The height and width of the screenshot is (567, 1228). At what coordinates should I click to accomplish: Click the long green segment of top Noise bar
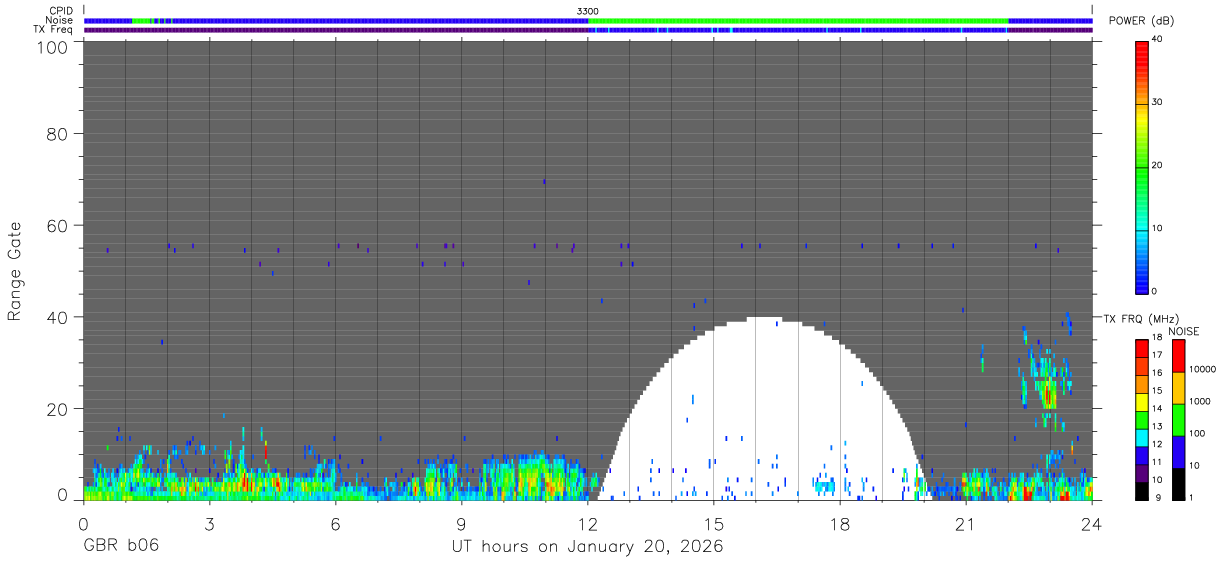click(x=798, y=20)
